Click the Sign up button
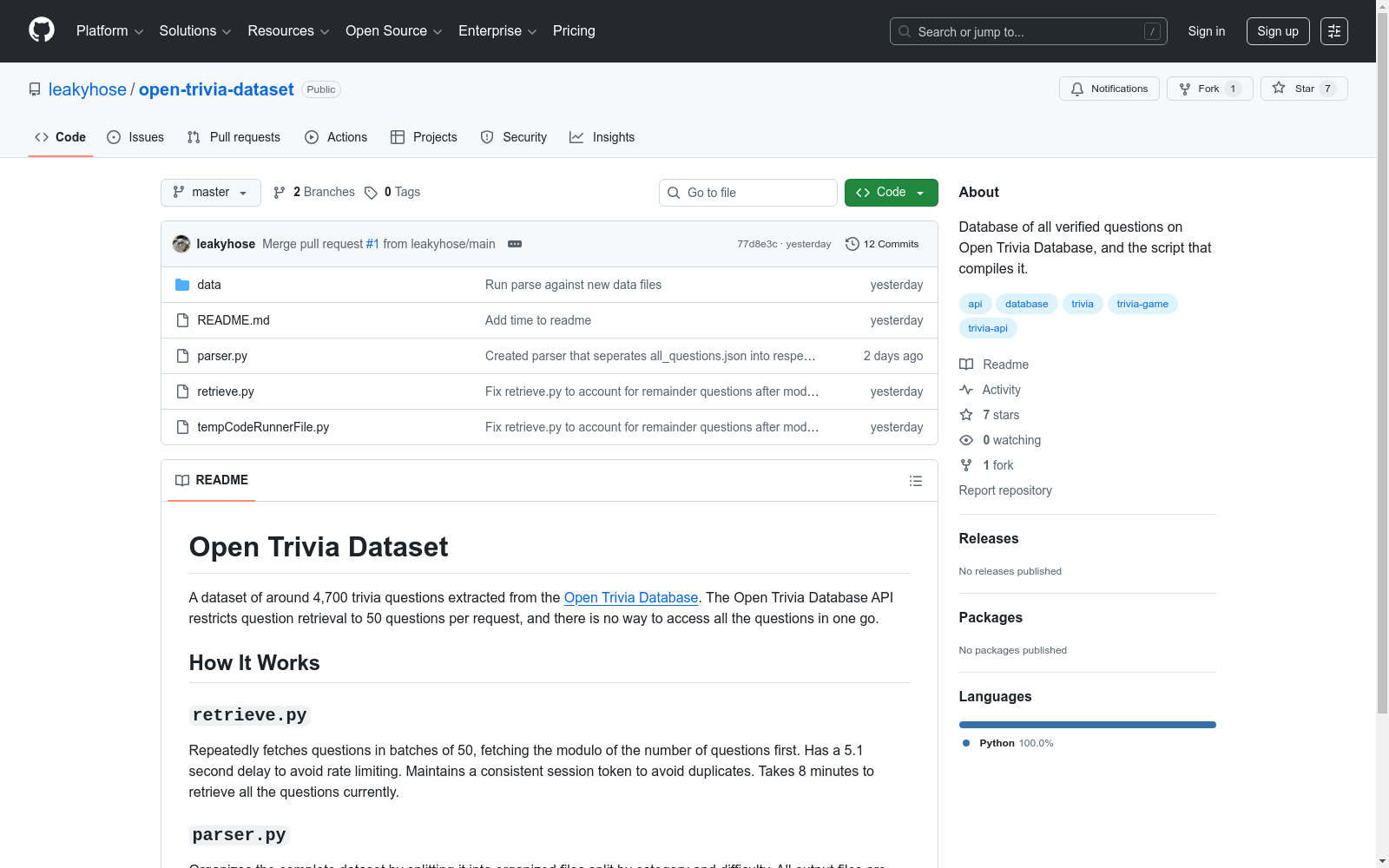Image resolution: width=1389 pixels, height=868 pixels. click(x=1278, y=31)
